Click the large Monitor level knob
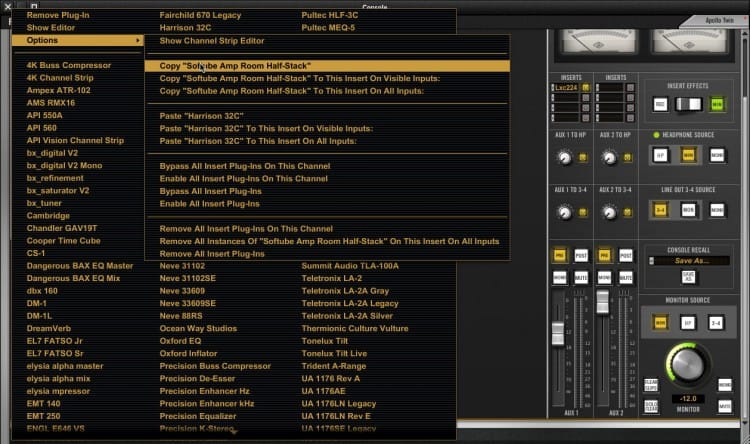 click(688, 365)
